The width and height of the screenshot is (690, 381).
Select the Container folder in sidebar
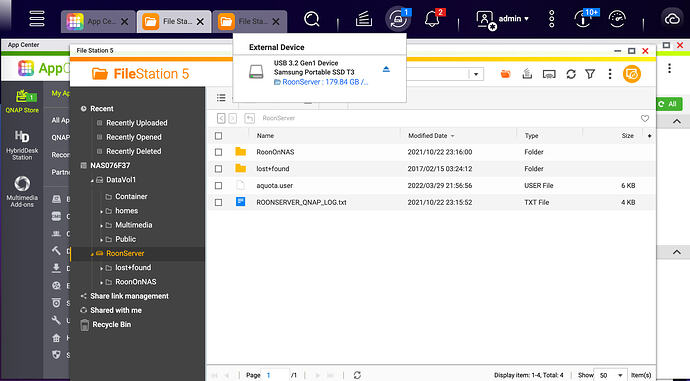131,196
